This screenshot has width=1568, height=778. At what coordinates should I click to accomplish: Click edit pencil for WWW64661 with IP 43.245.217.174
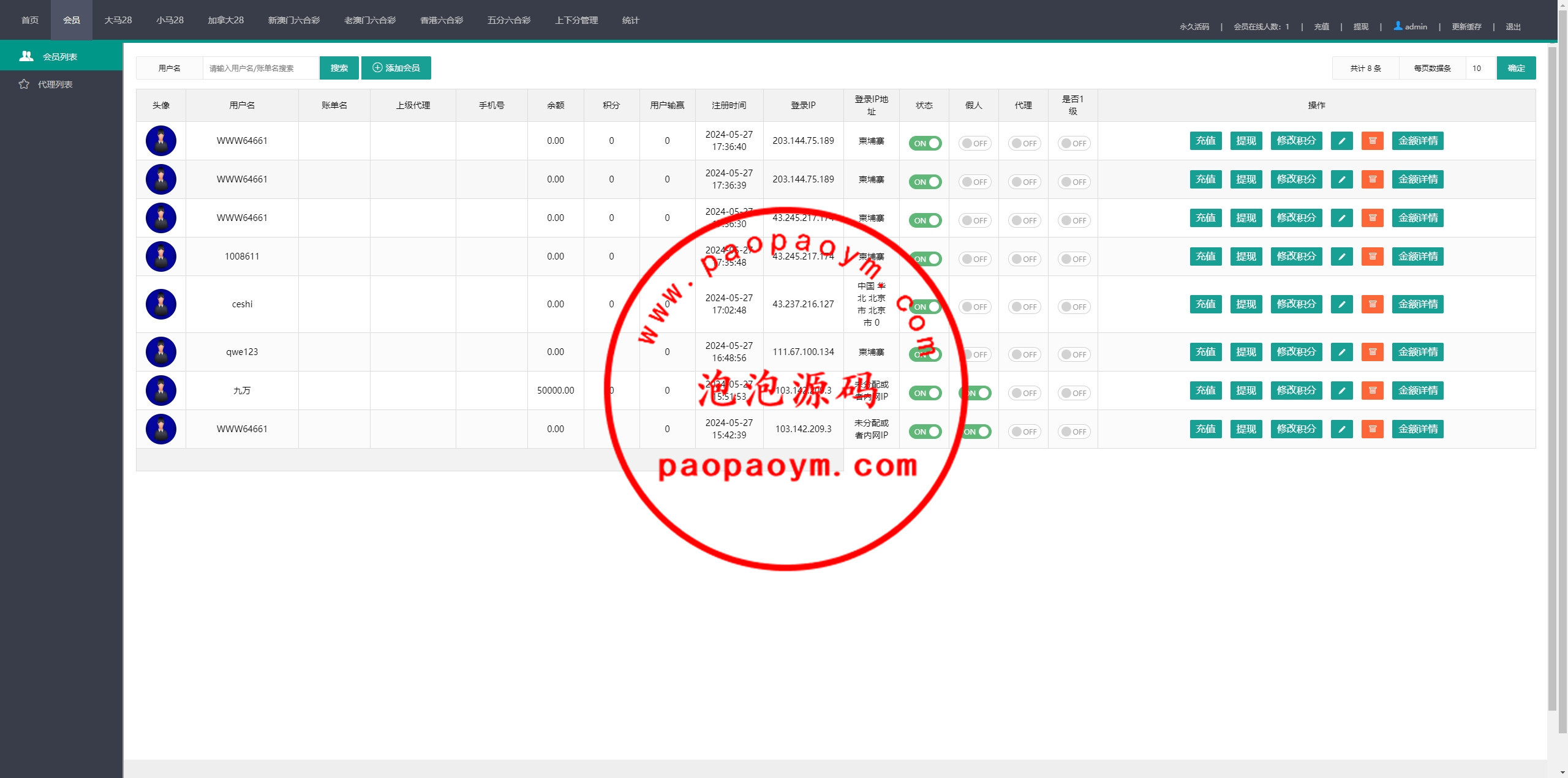tap(1341, 218)
